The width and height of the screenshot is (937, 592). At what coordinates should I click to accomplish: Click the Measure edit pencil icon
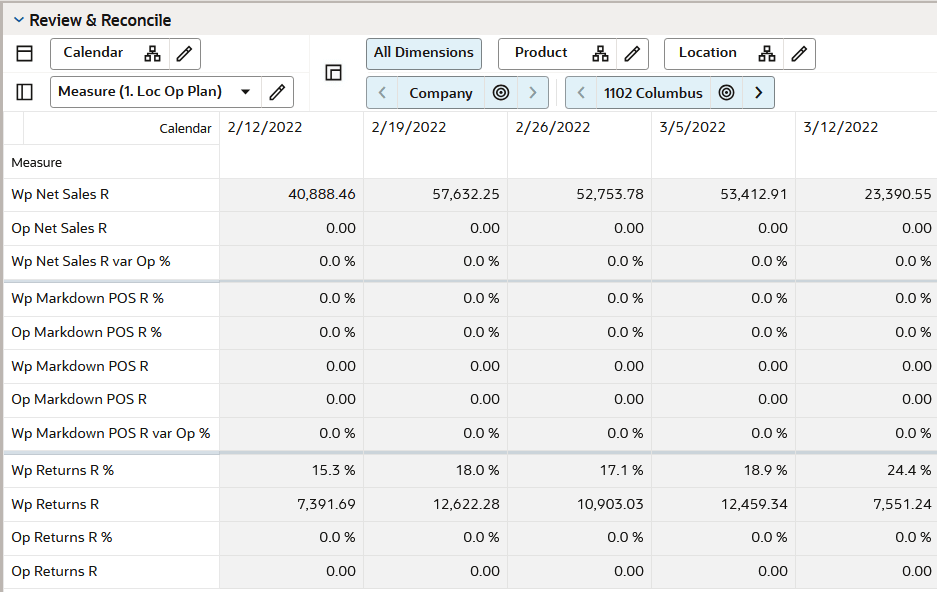point(277,92)
